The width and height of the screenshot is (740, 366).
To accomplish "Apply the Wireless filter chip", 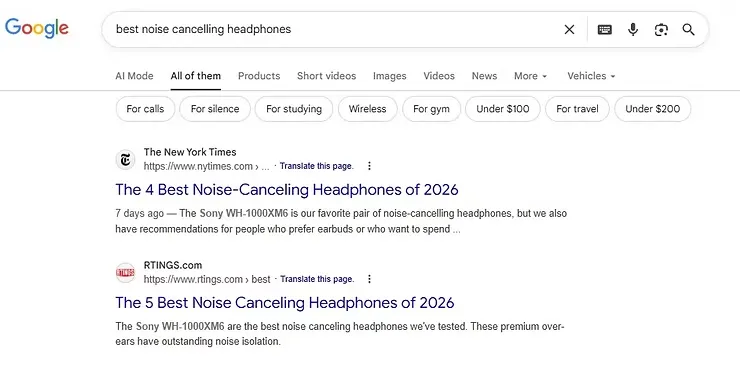I will pos(368,109).
